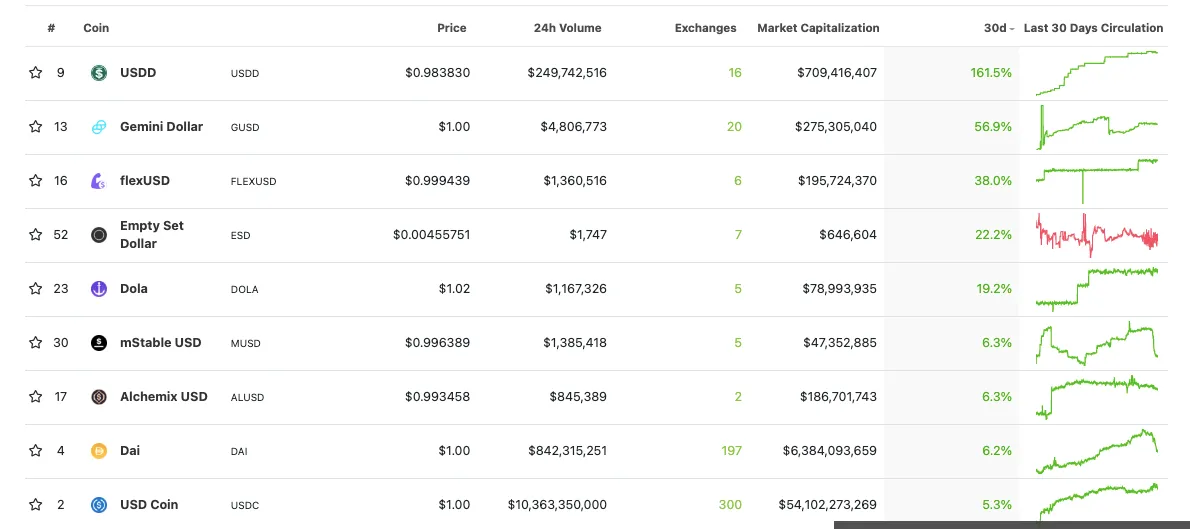This screenshot has width=1190, height=529.
Task: Open Dai's 197 exchanges link
Action: pyautogui.click(x=732, y=450)
